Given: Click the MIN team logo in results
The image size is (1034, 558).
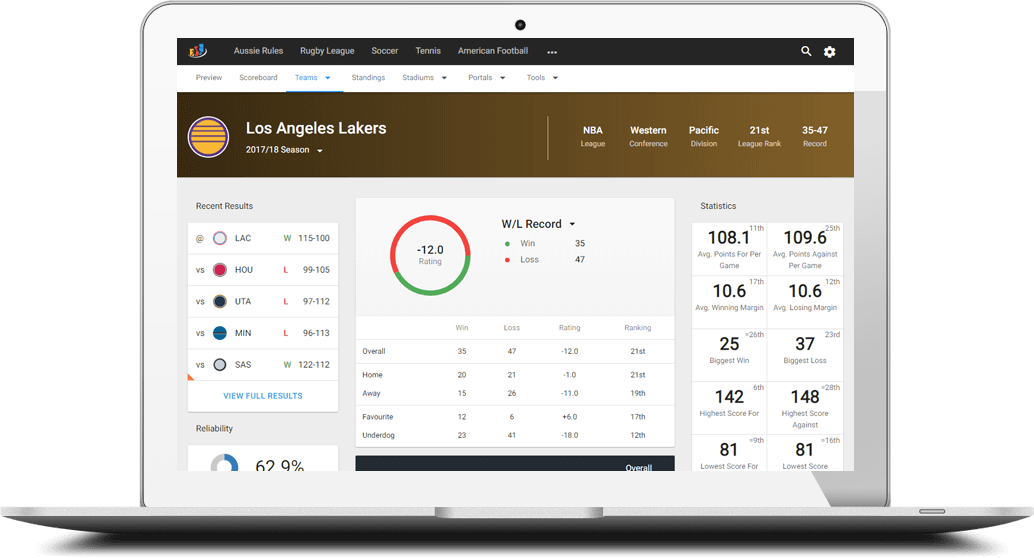Looking at the screenshot, I should 220,333.
